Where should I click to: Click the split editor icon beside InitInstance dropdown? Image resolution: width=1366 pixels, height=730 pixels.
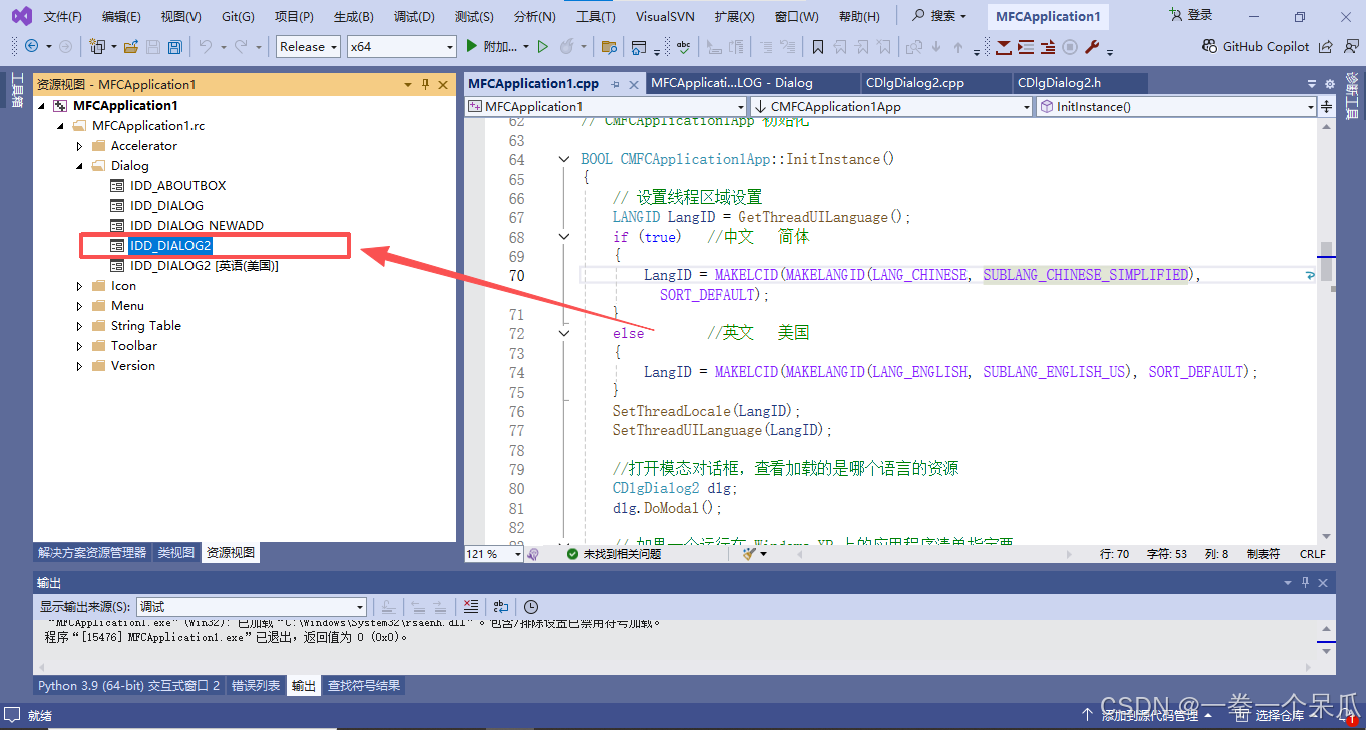click(x=1327, y=106)
